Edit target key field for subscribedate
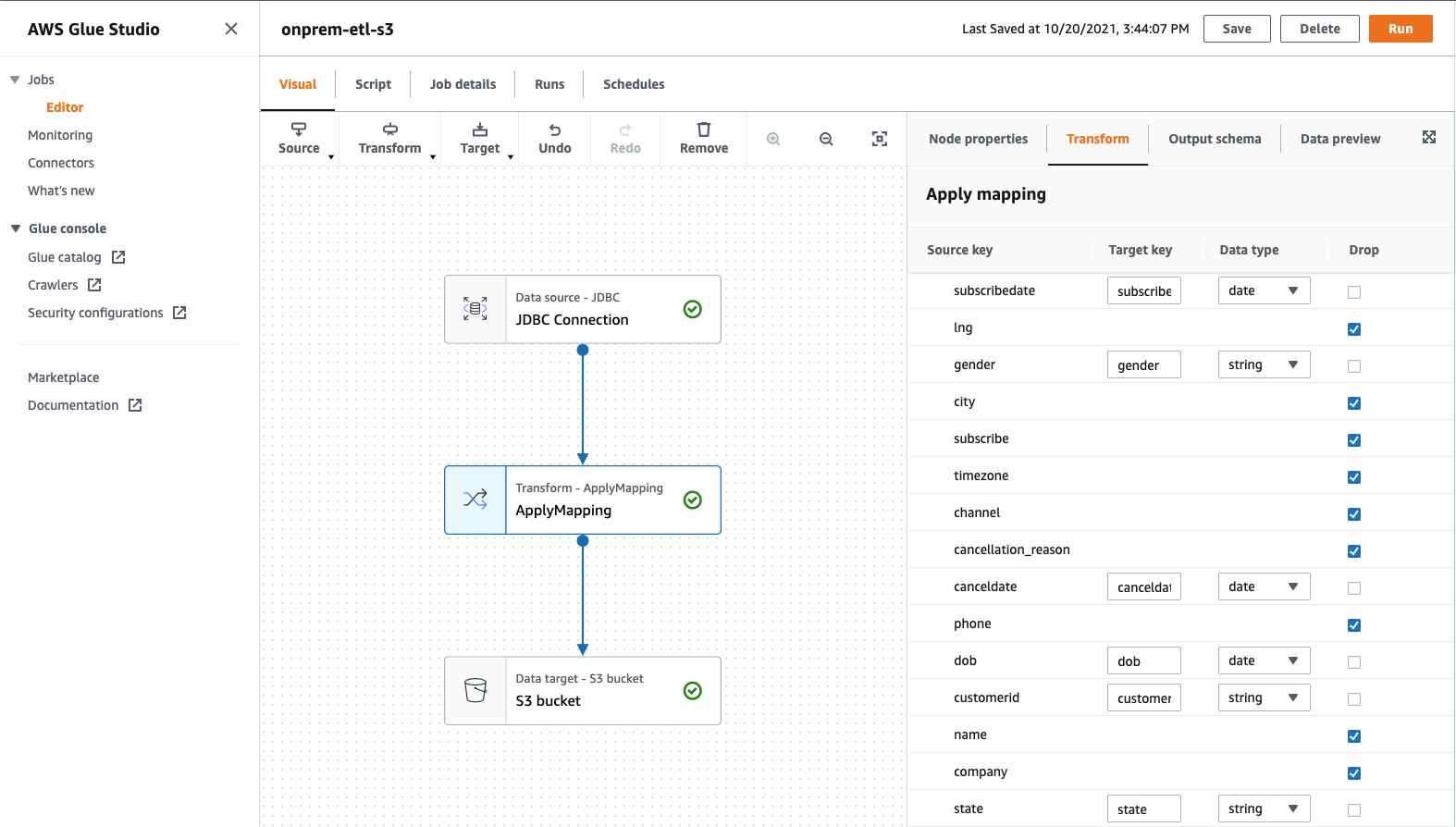The height and width of the screenshot is (827, 1456). point(1144,290)
